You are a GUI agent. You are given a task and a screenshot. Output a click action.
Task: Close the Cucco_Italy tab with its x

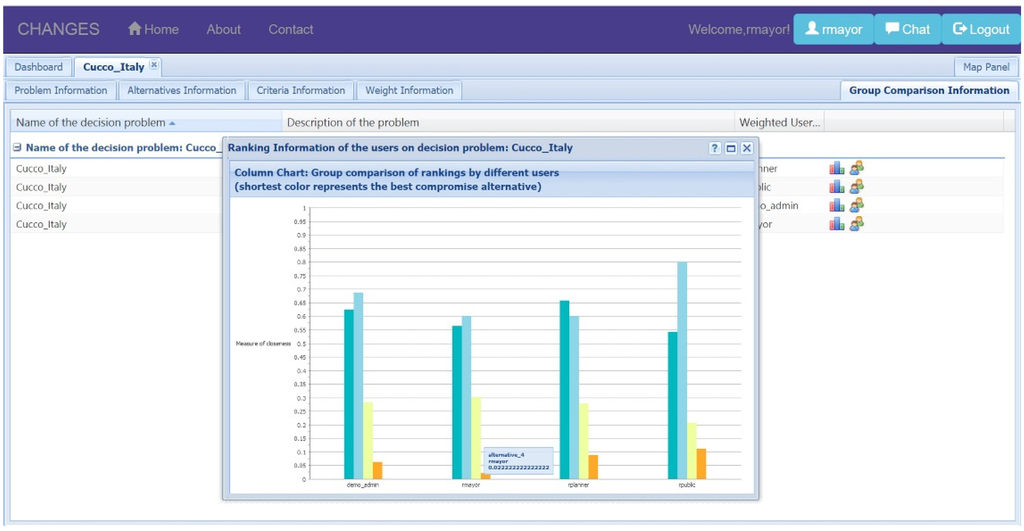tap(154, 66)
